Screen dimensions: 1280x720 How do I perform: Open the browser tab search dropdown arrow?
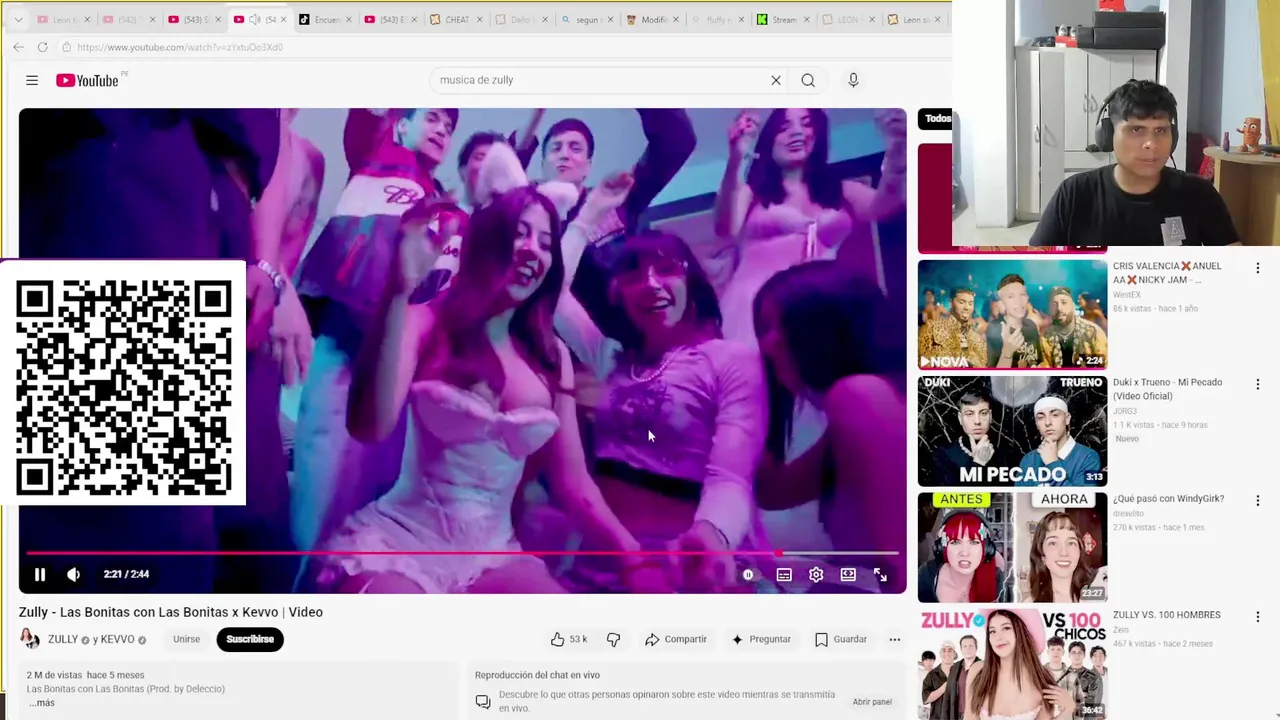18,19
